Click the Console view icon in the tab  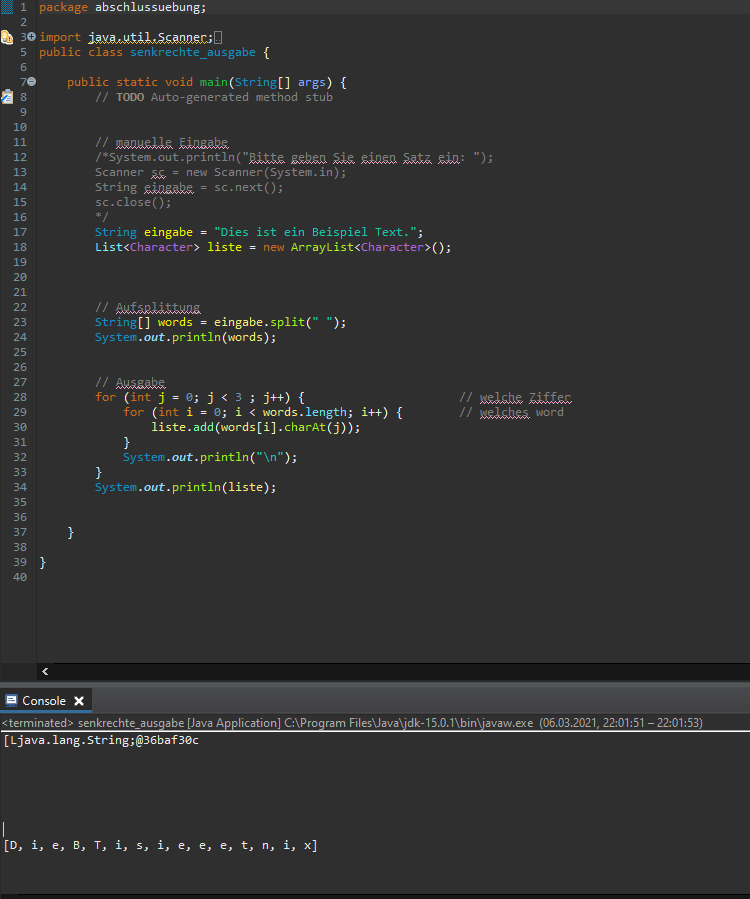click(x=11, y=701)
